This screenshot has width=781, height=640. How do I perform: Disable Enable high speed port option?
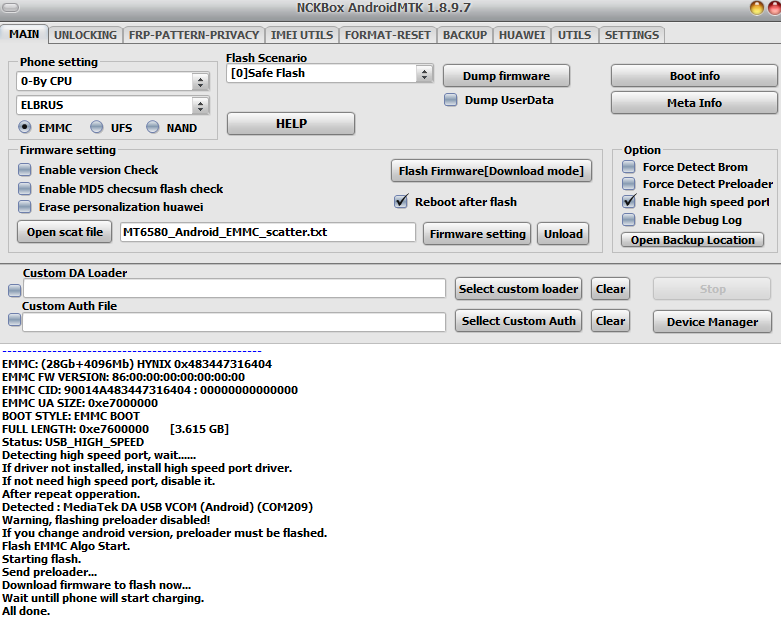tap(629, 202)
